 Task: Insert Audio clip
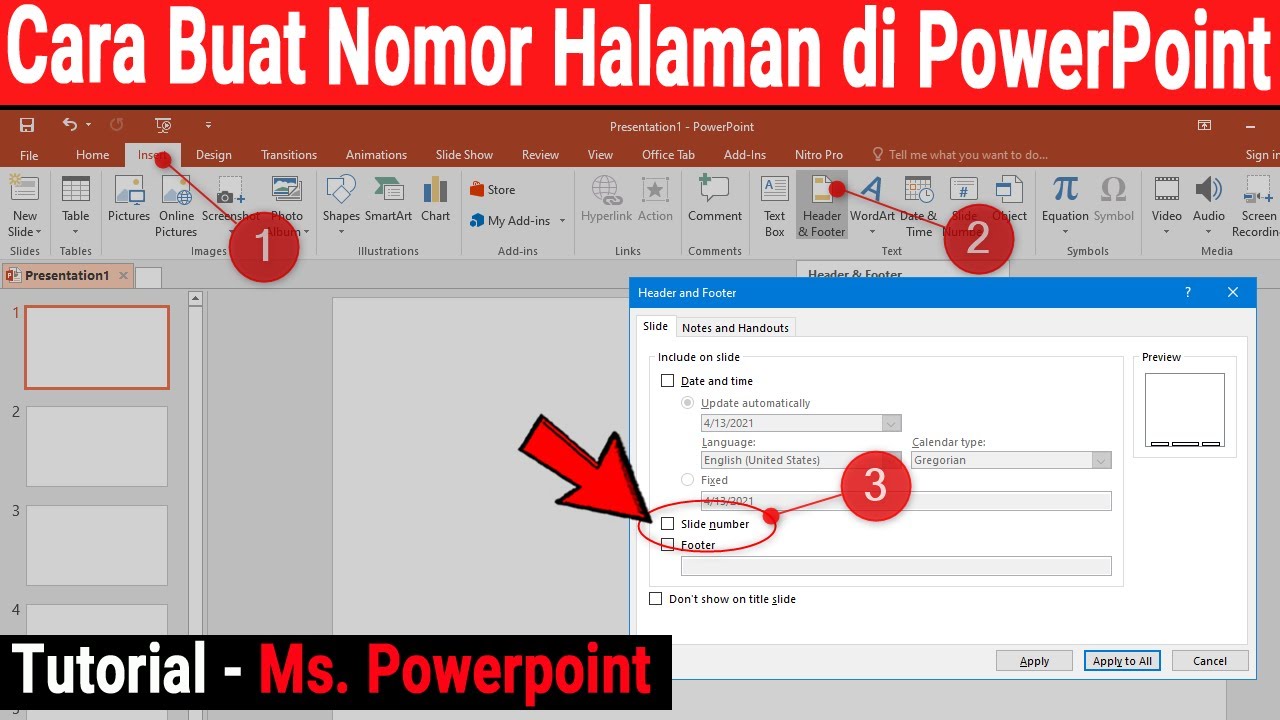coord(1209,205)
